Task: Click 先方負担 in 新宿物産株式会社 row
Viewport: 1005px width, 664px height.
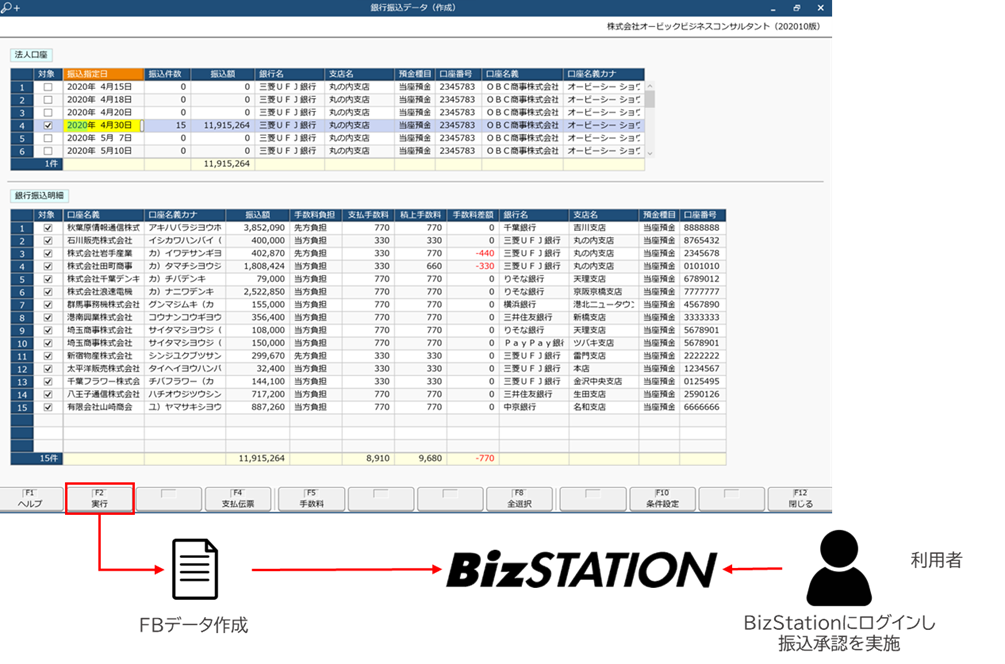Action: pos(315,356)
